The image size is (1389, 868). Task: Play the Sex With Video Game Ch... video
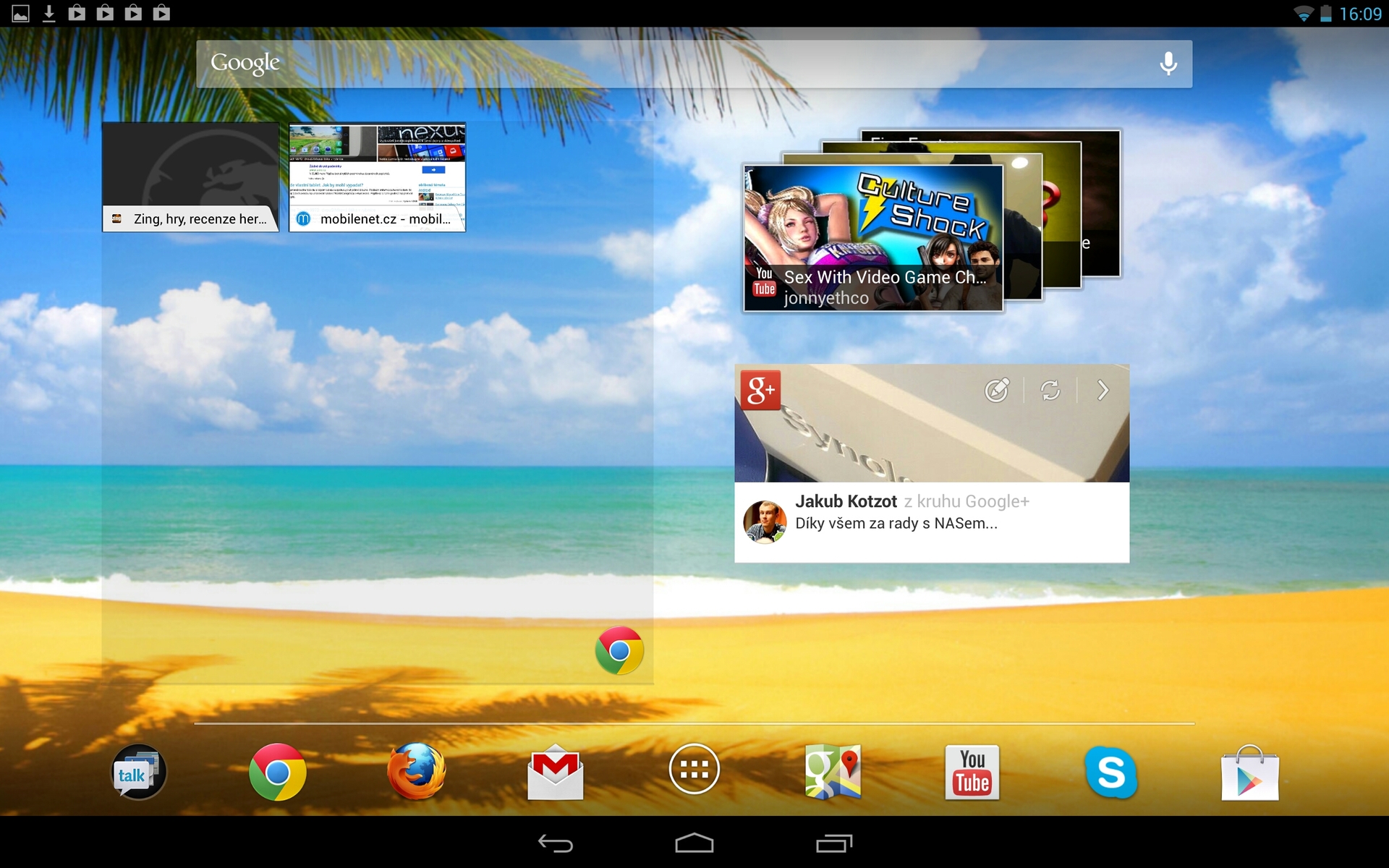tap(874, 238)
